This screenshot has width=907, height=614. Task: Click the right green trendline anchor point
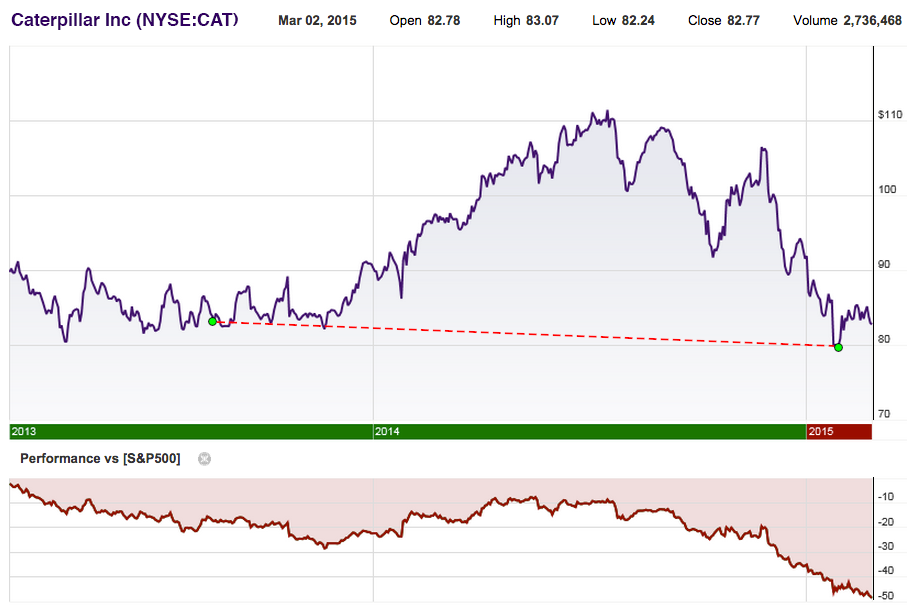tap(838, 347)
